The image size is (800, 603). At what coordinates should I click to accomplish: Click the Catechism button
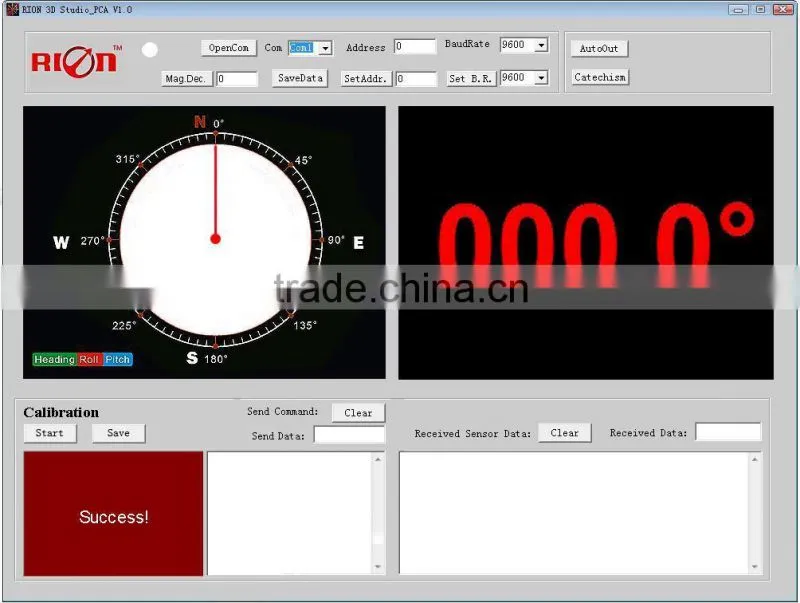599,77
